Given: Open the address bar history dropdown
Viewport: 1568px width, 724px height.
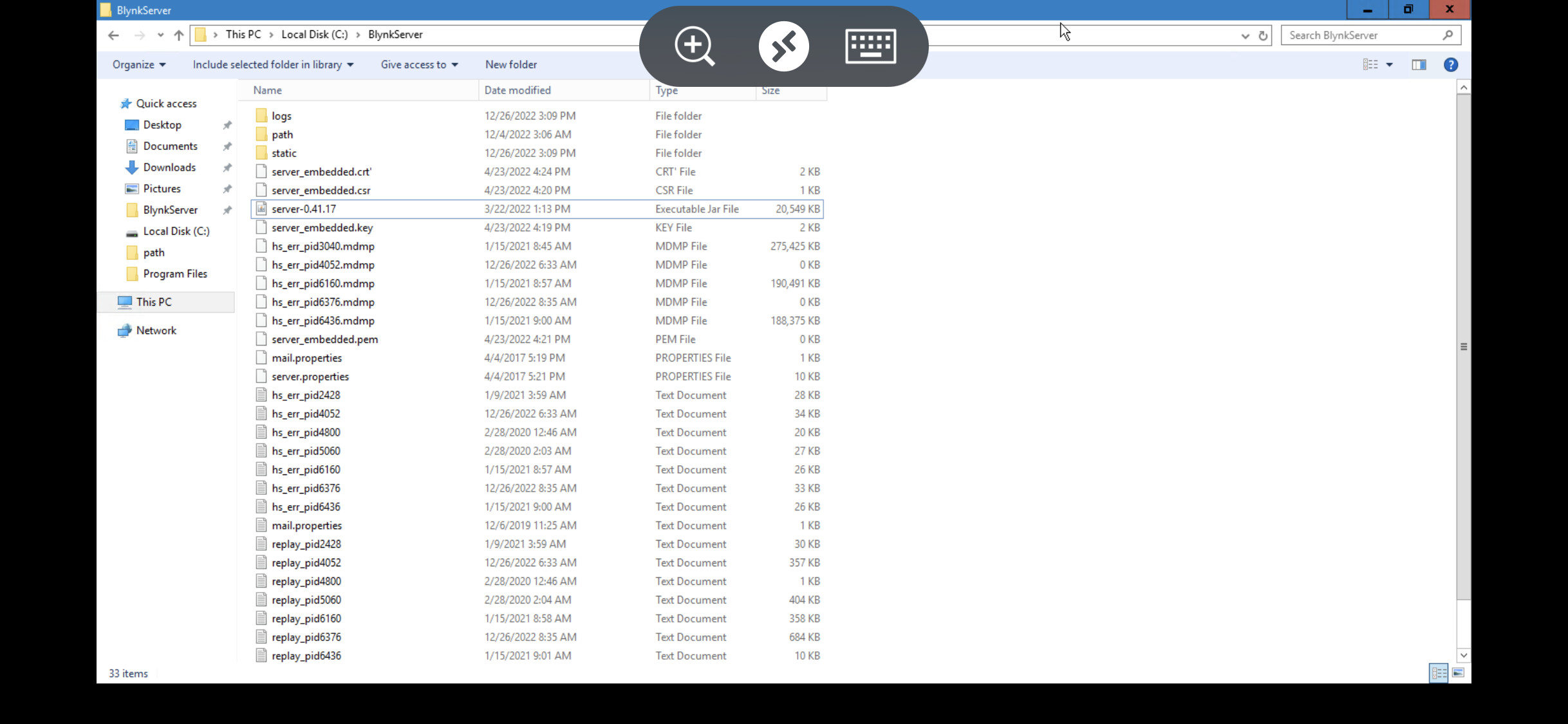Looking at the screenshot, I should [1245, 36].
